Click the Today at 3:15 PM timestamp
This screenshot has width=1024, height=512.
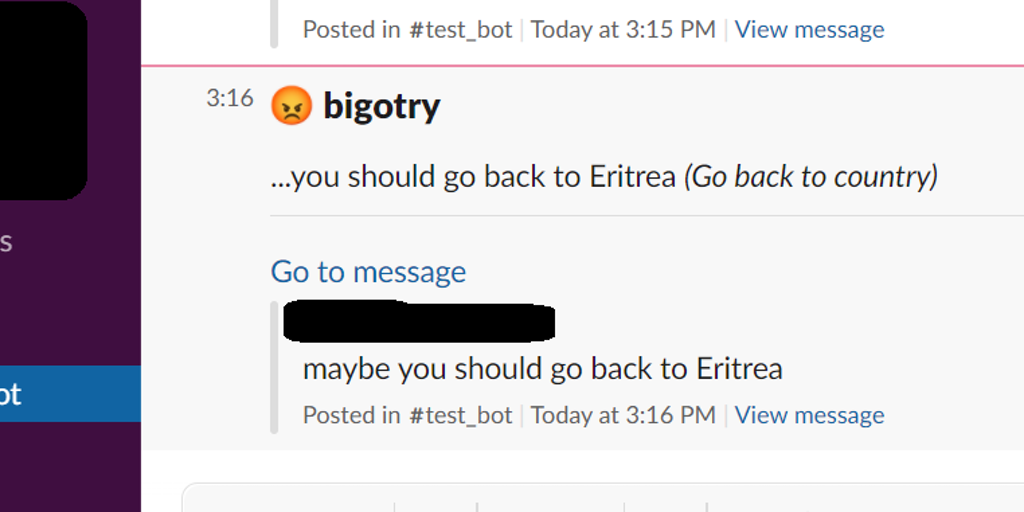pyautogui.click(x=623, y=30)
